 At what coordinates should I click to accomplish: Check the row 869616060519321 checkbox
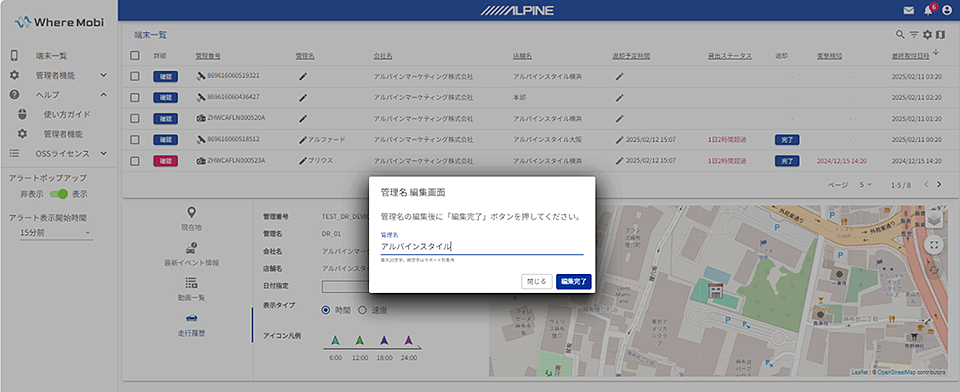tap(135, 77)
